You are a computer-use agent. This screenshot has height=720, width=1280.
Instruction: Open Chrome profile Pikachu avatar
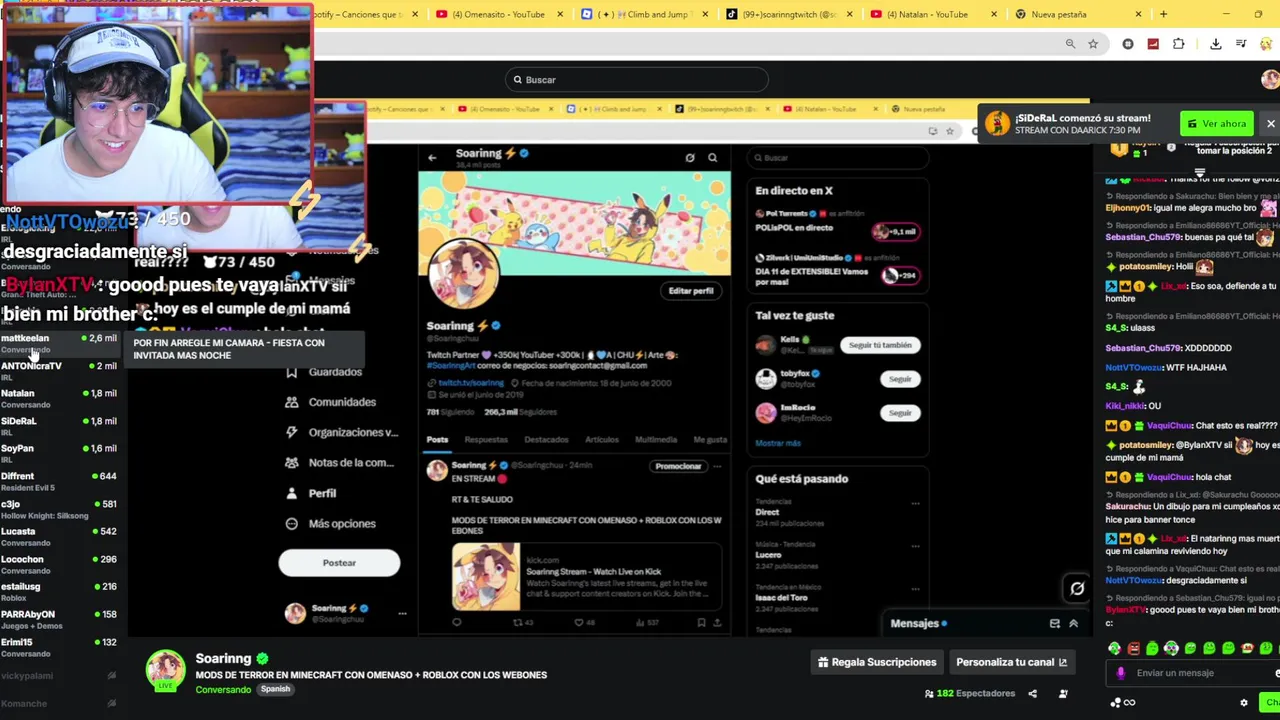point(1268,44)
